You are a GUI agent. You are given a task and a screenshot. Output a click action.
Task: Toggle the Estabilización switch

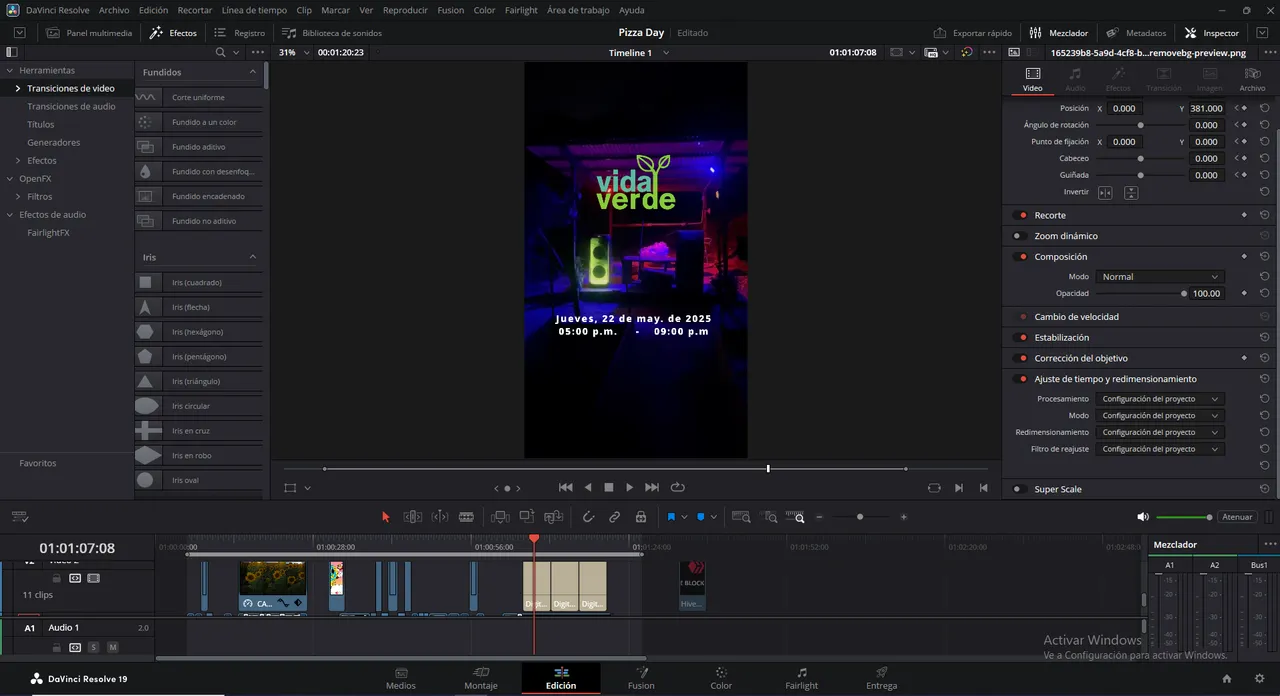tap(1021, 337)
